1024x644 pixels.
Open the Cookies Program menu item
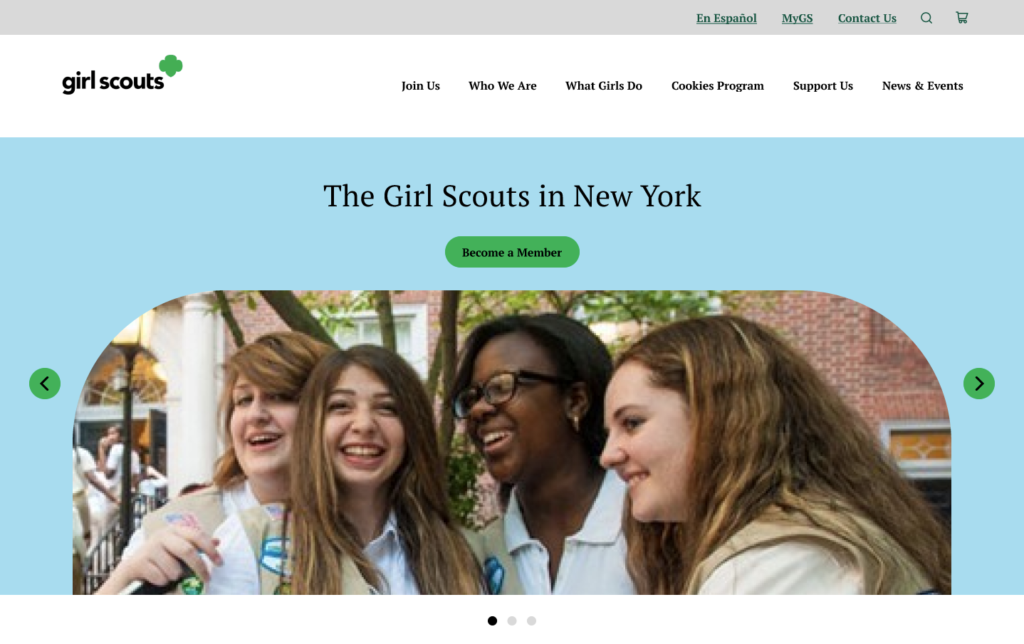click(x=717, y=86)
